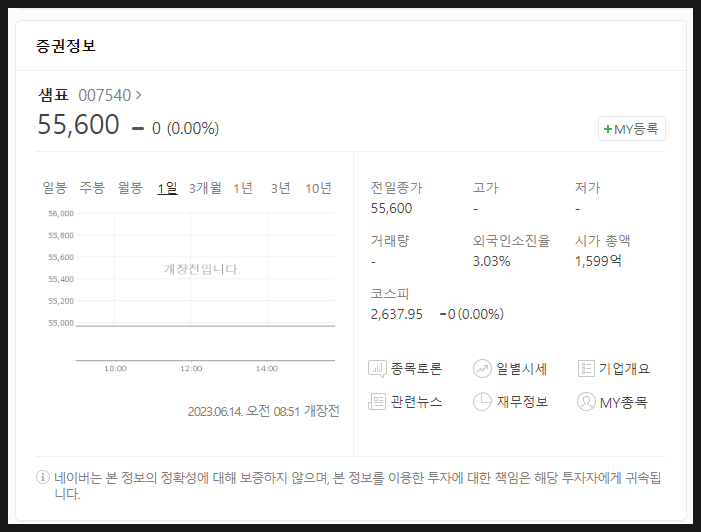This screenshot has height=532, width=701.
Task: Open the MY종목 person icon
Action: [587, 402]
